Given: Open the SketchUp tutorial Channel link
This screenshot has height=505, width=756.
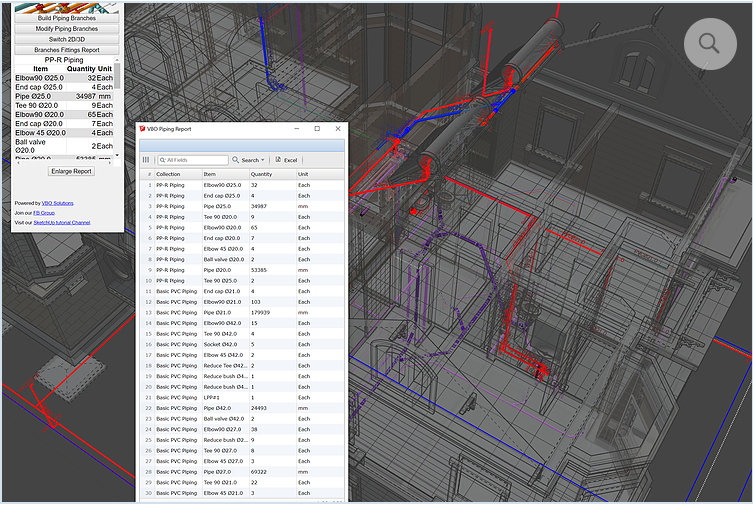Looking at the screenshot, I should (x=61, y=222).
